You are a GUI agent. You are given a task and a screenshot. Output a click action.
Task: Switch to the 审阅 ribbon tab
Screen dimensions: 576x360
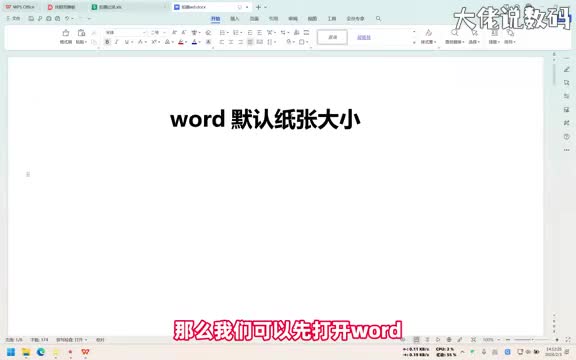(293, 18)
